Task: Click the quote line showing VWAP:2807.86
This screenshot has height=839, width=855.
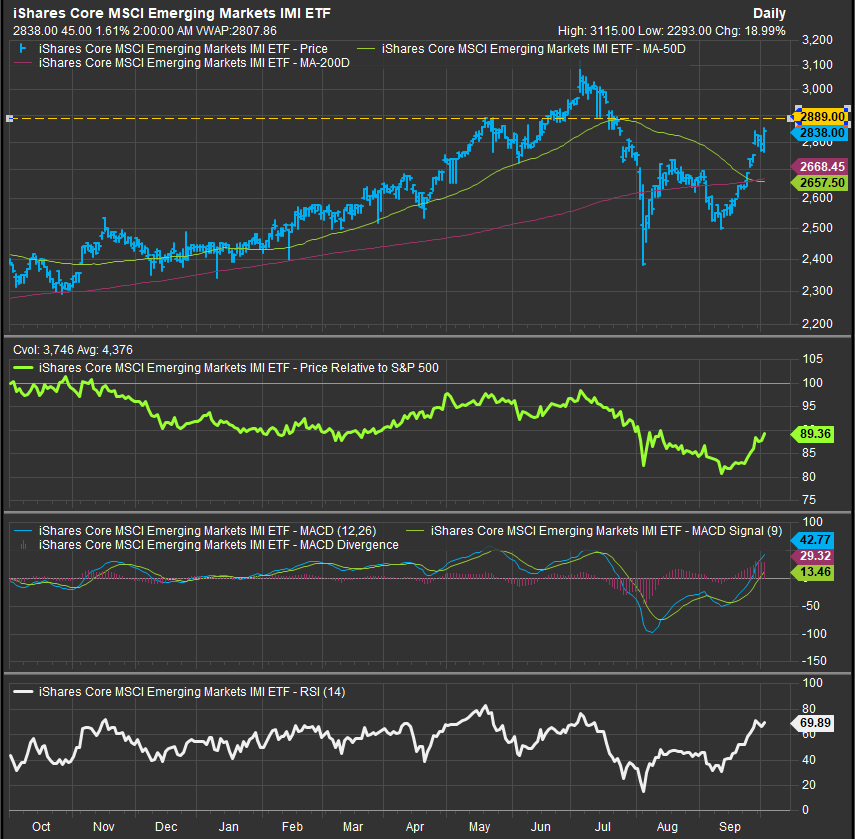Action: coord(145,31)
